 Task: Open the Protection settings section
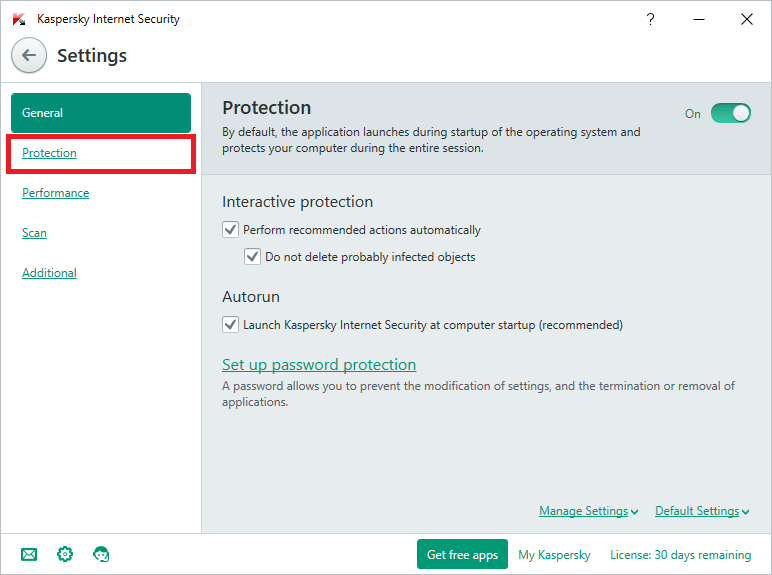[x=50, y=153]
